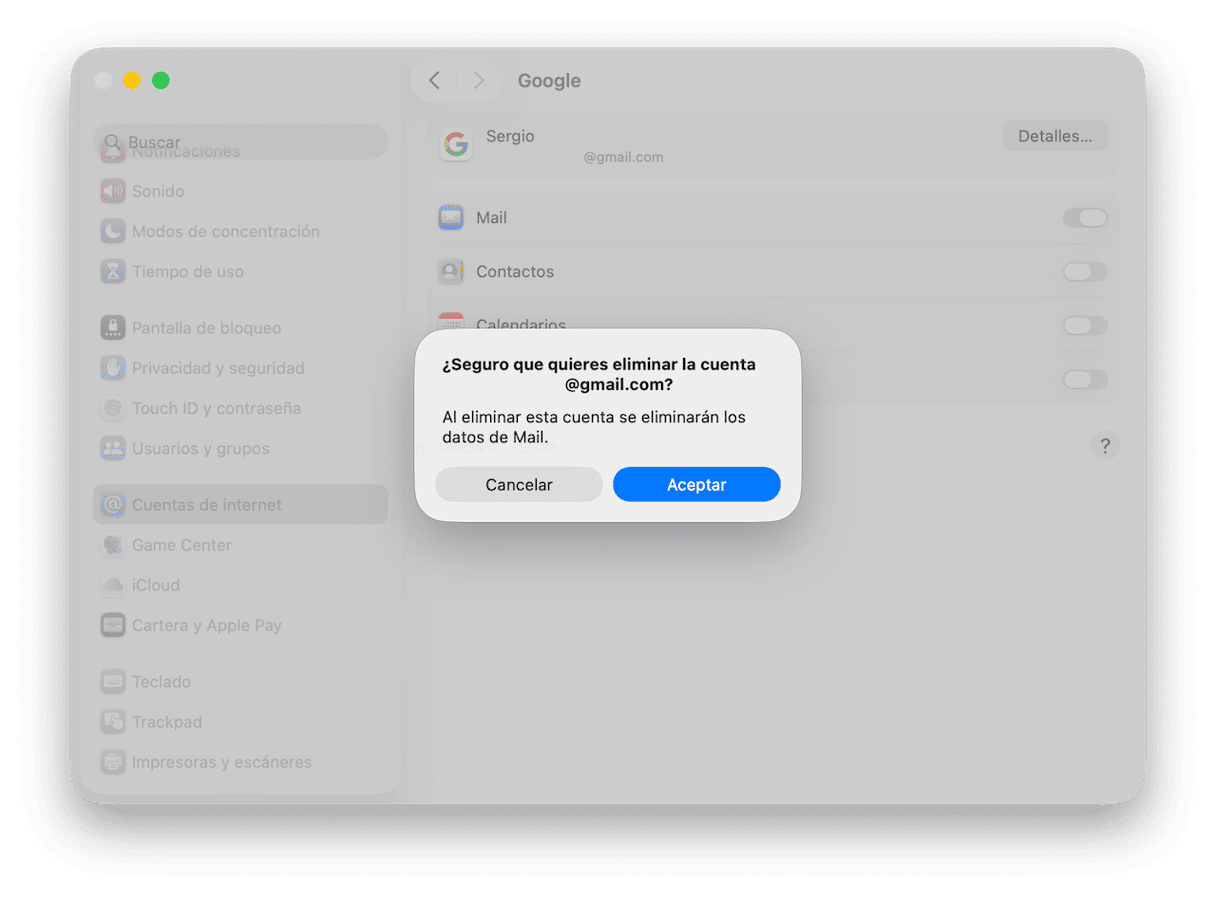Click Cancelar to dismiss the dialog
The width and height of the screenshot is (1216, 897).
518,484
